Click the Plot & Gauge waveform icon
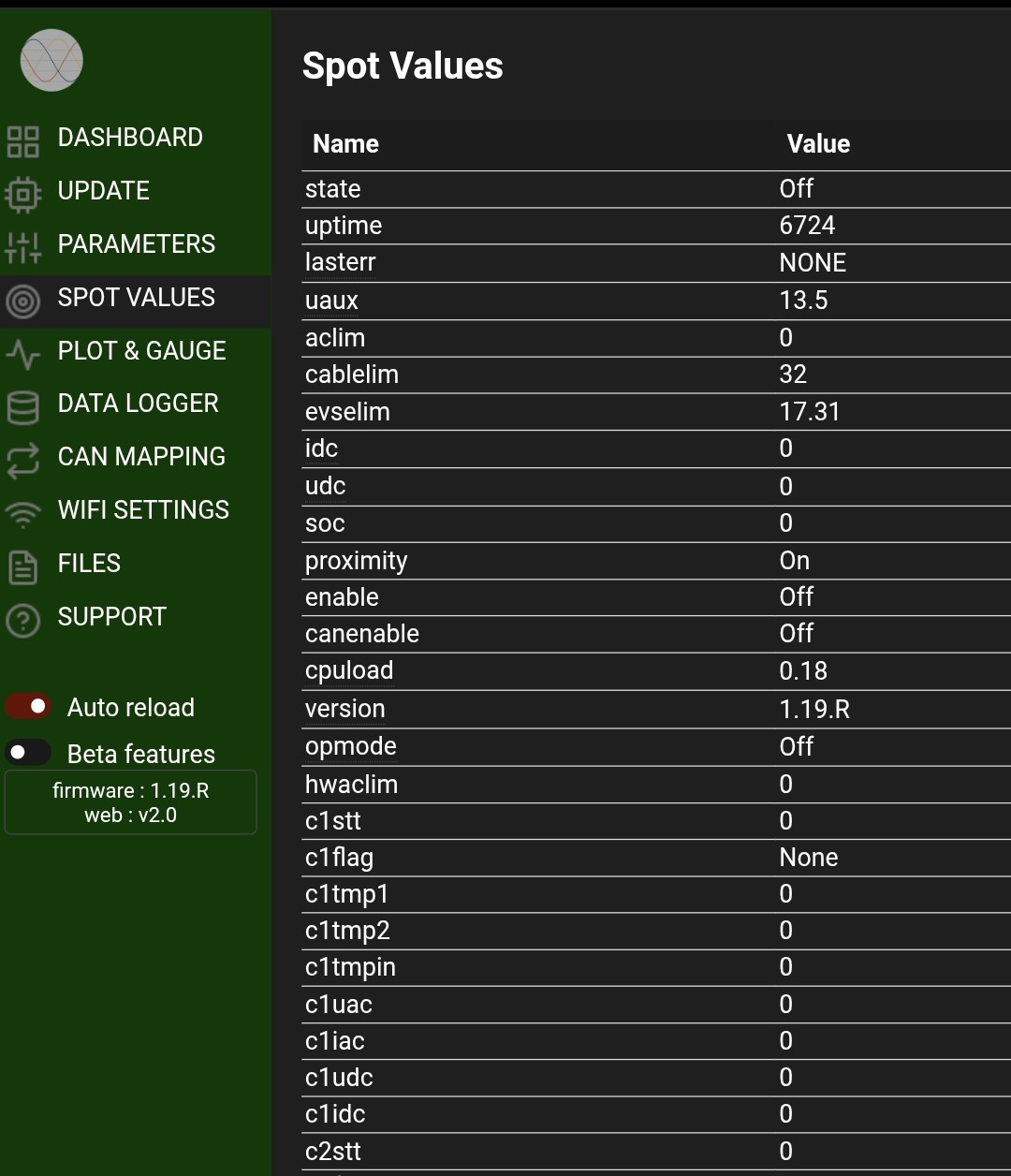The image size is (1011, 1176). 22,354
